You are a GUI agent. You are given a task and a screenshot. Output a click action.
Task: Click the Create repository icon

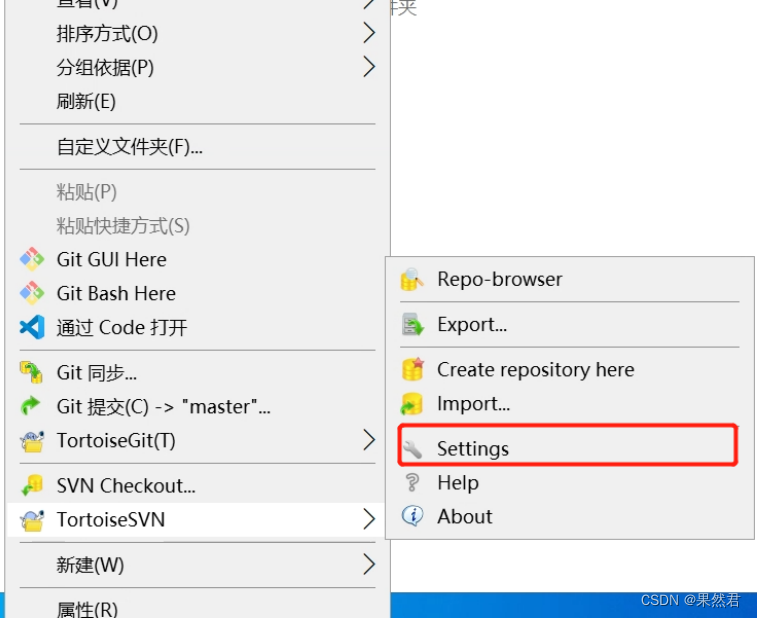tap(412, 369)
